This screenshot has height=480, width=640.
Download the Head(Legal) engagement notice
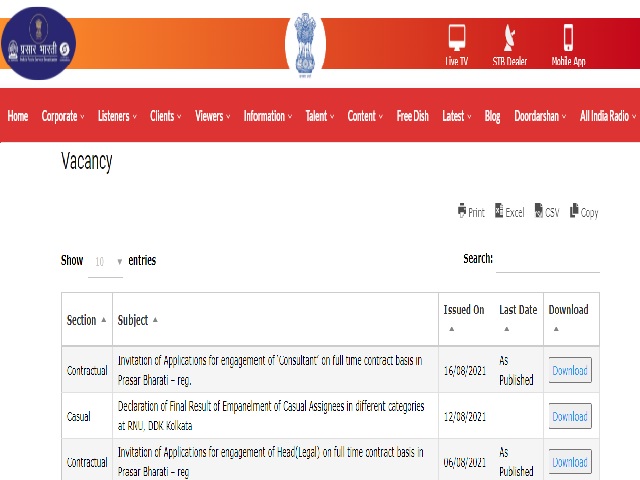[570, 462]
